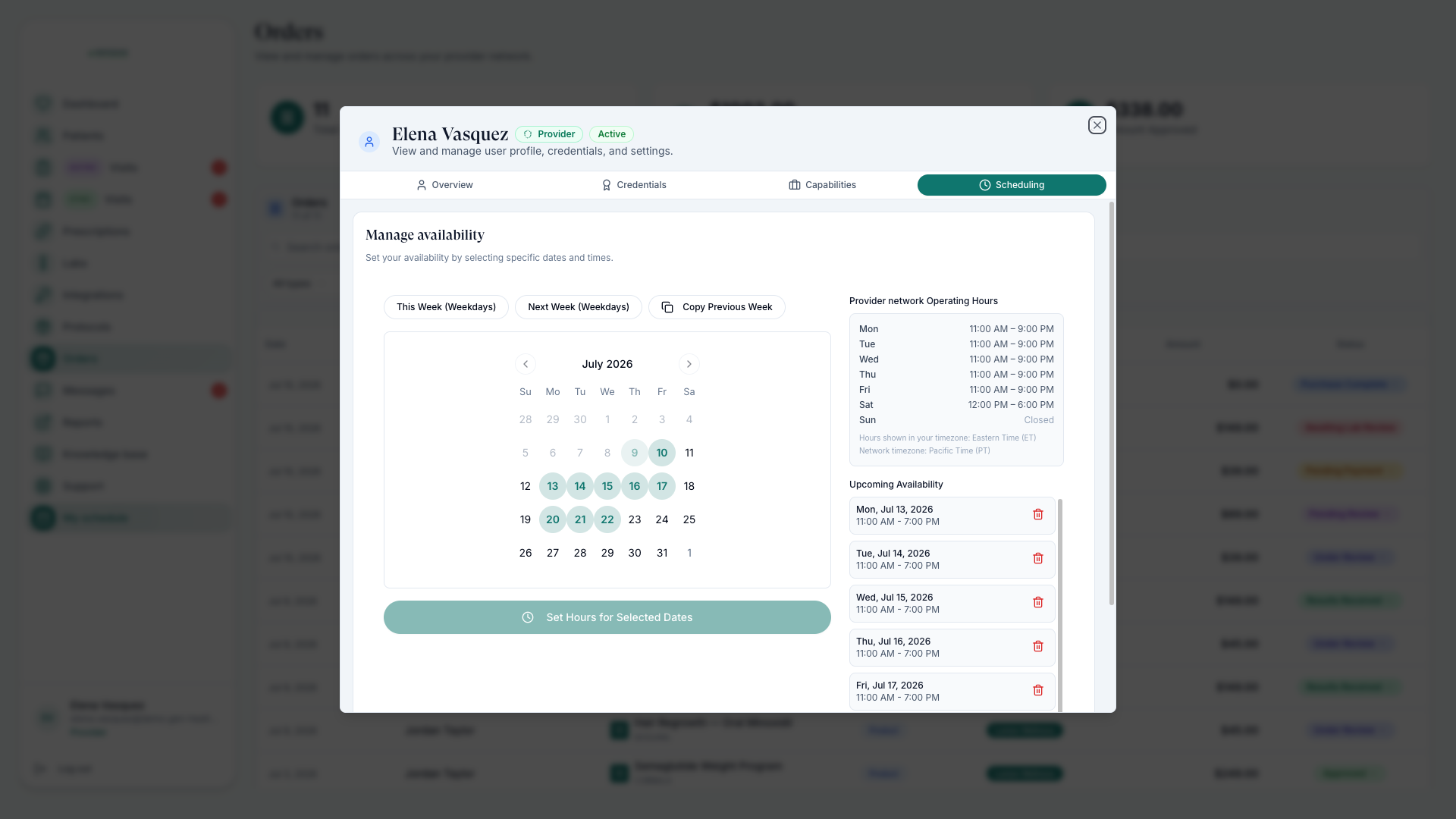Click the Sat operating hours row
Image resolution: width=1456 pixels, height=819 pixels.
click(956, 405)
